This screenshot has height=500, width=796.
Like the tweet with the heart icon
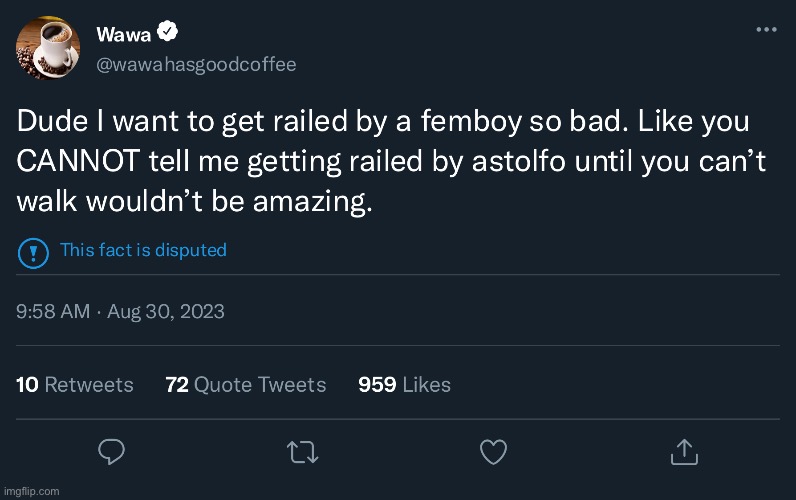[x=493, y=452]
